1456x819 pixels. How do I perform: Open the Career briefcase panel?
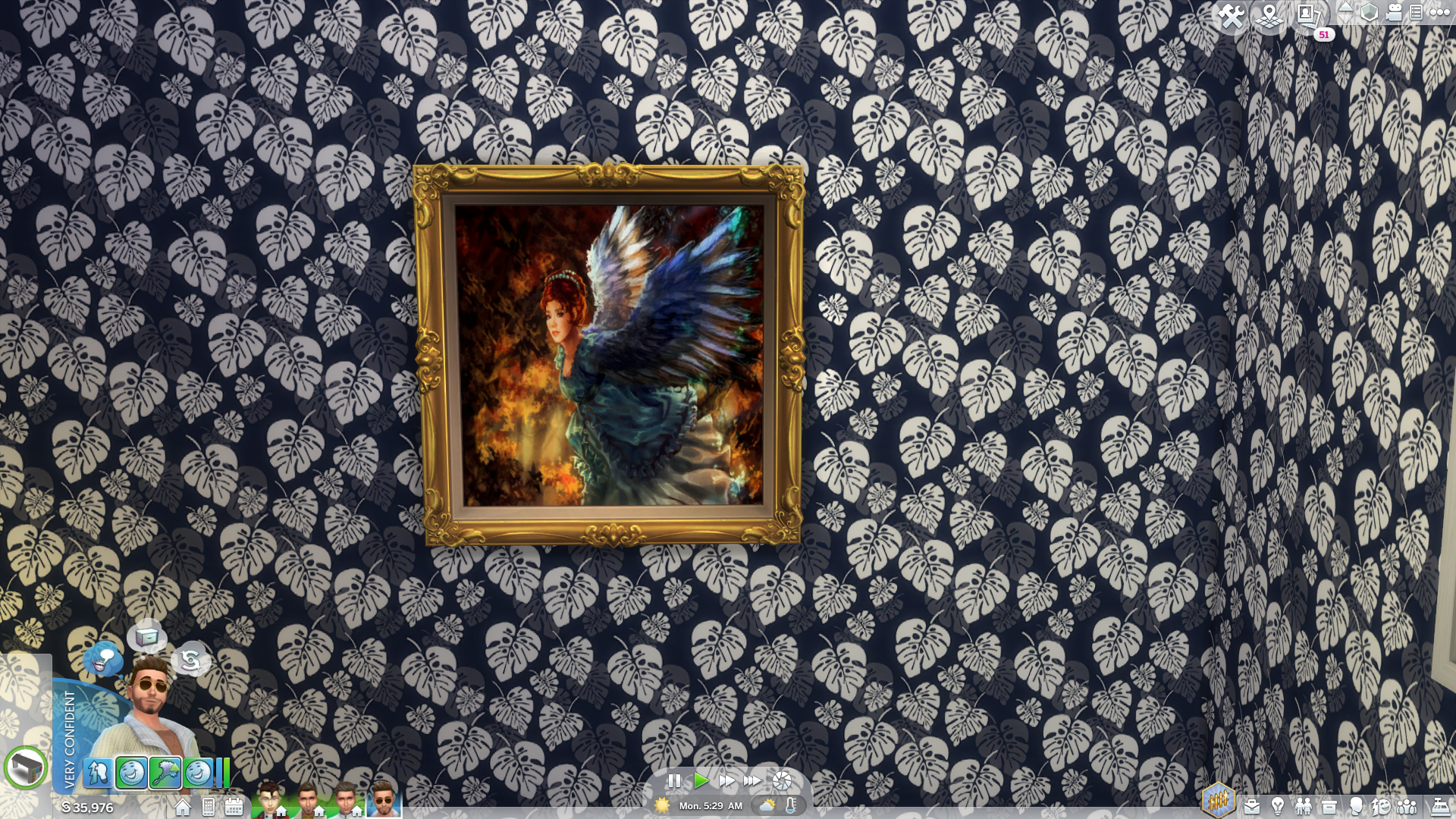[x=1252, y=806]
